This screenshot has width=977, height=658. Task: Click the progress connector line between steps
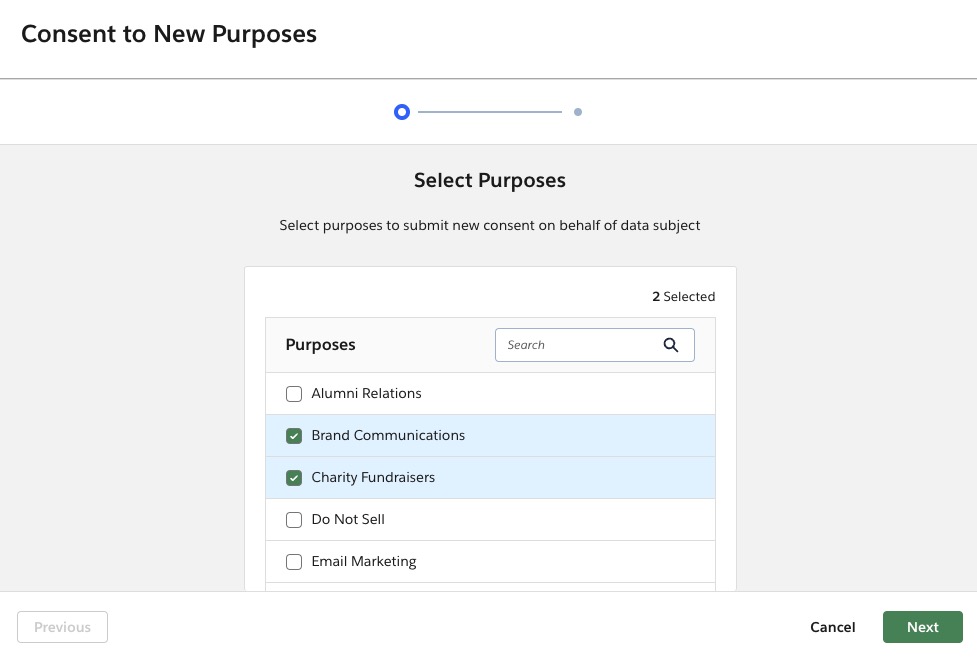tap(490, 112)
